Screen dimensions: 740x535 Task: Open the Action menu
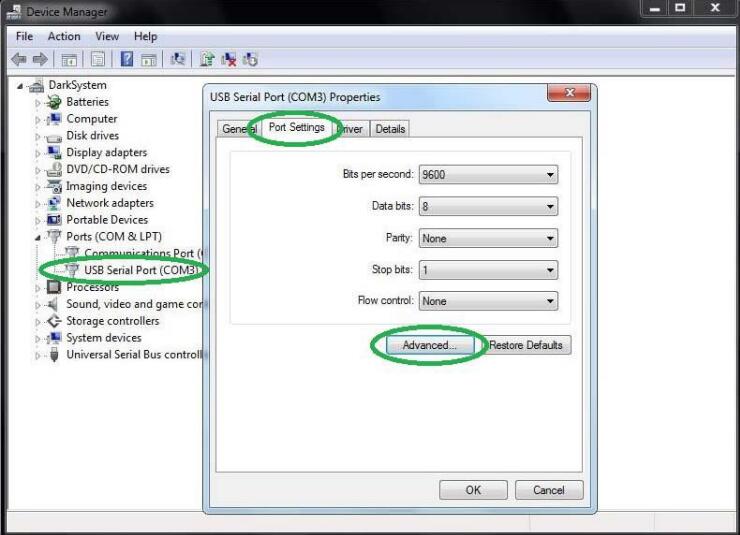coord(64,36)
